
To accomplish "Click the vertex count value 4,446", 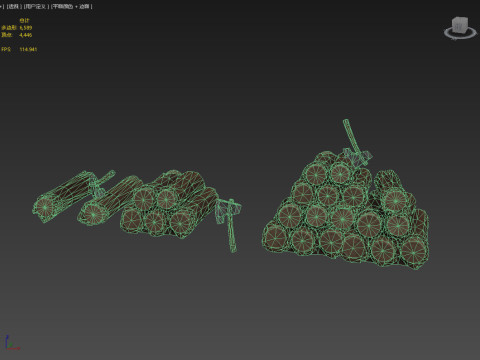I will tap(26, 35).
